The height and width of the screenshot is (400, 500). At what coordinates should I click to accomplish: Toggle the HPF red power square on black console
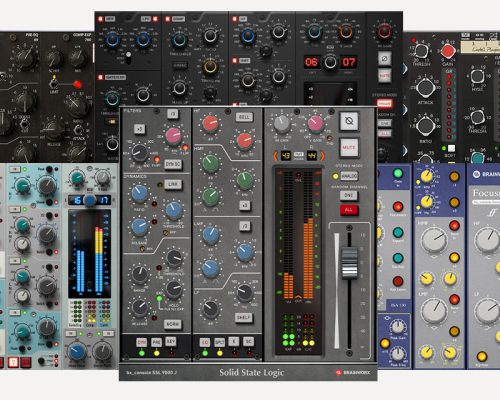(x=101, y=19)
